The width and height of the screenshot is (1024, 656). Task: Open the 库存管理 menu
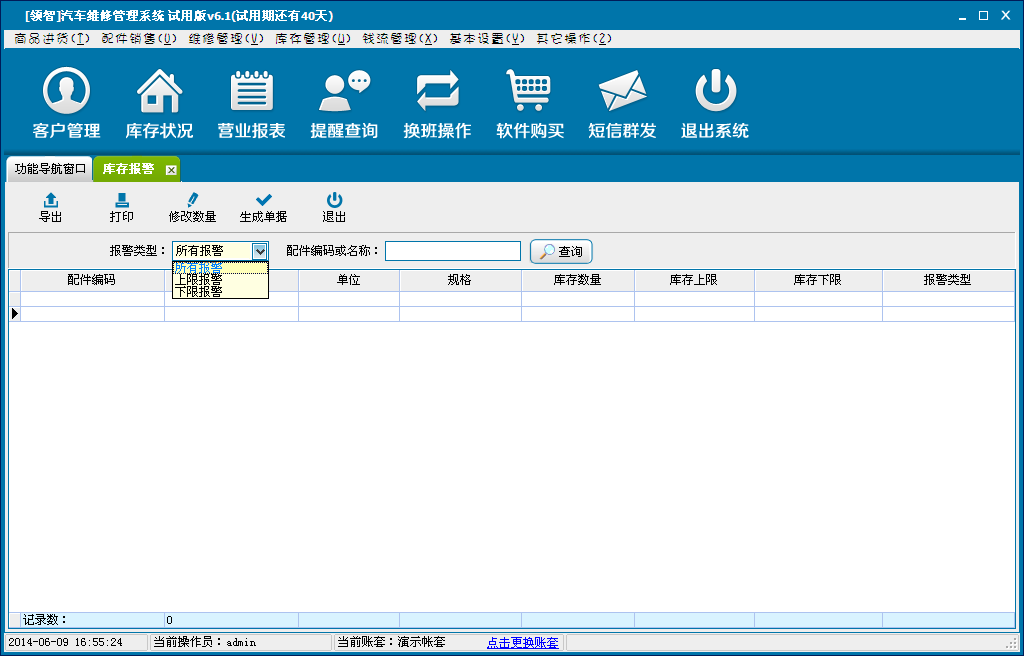pos(312,39)
